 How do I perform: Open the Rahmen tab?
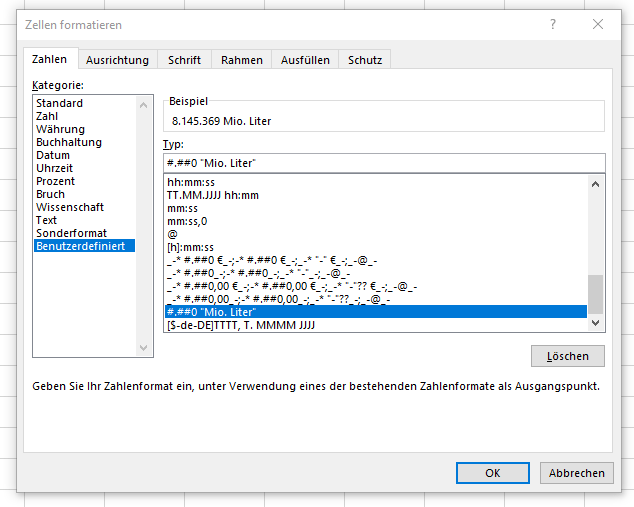[242, 60]
